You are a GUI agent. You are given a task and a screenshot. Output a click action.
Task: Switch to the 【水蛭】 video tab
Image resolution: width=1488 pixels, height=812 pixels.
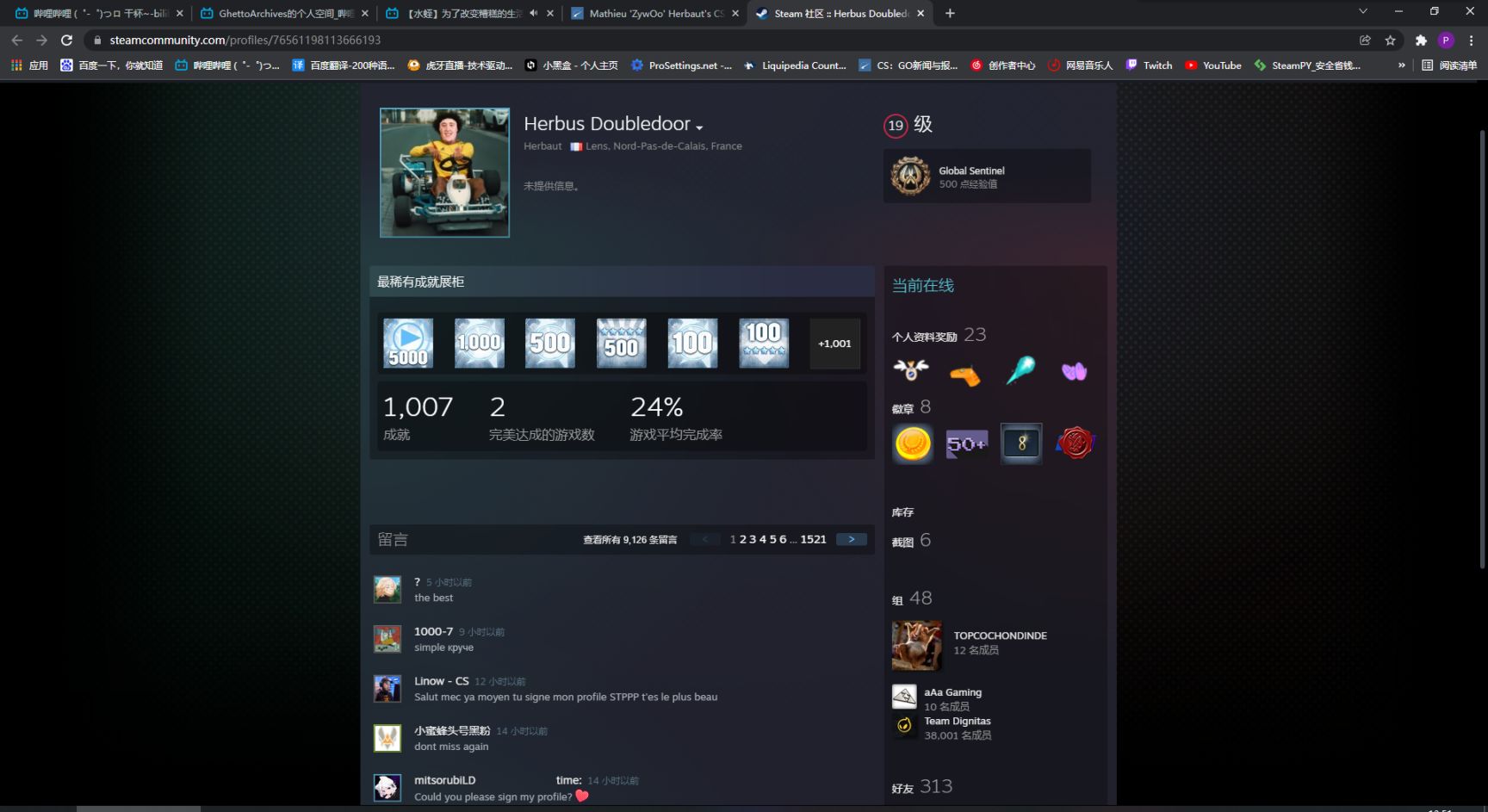(469, 13)
